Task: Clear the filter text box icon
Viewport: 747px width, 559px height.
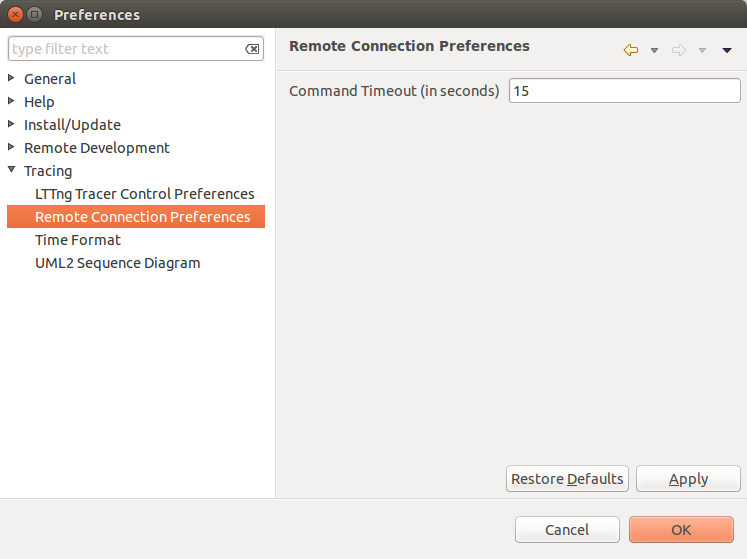Action: click(x=252, y=49)
